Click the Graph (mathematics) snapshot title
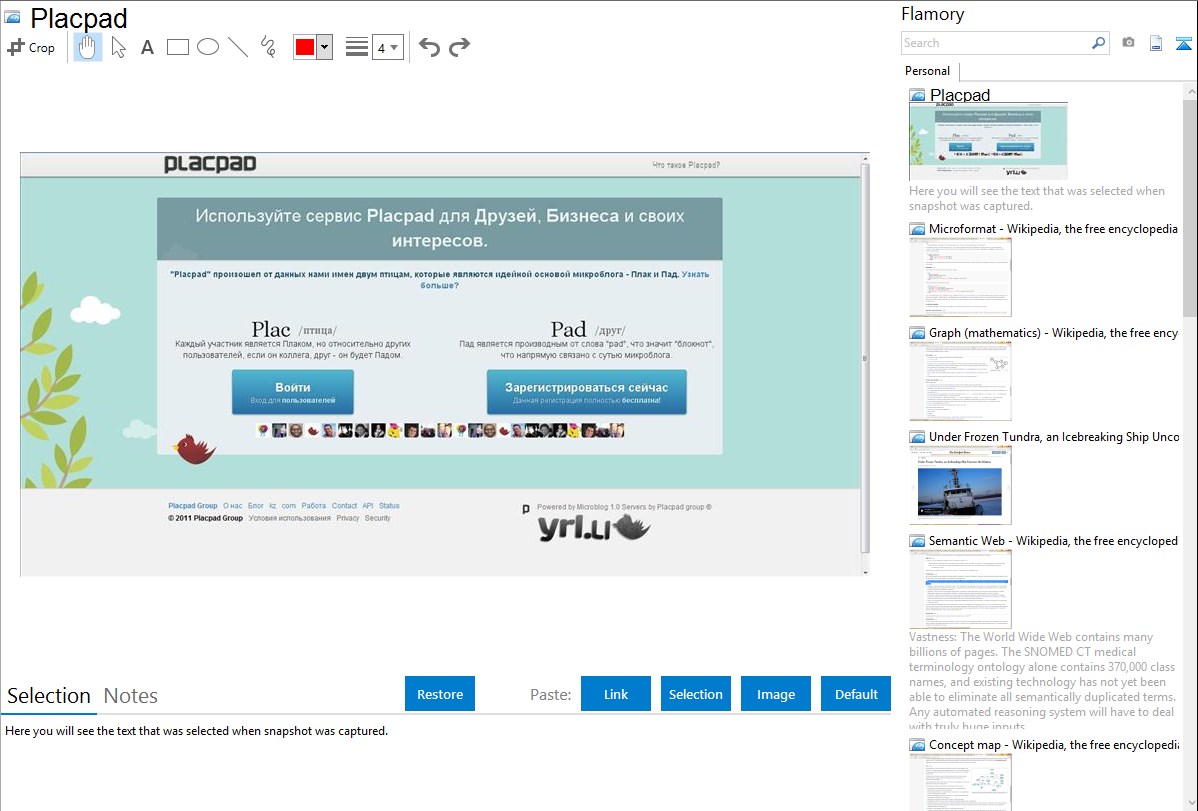Image resolution: width=1198 pixels, height=811 pixels. [1053, 333]
